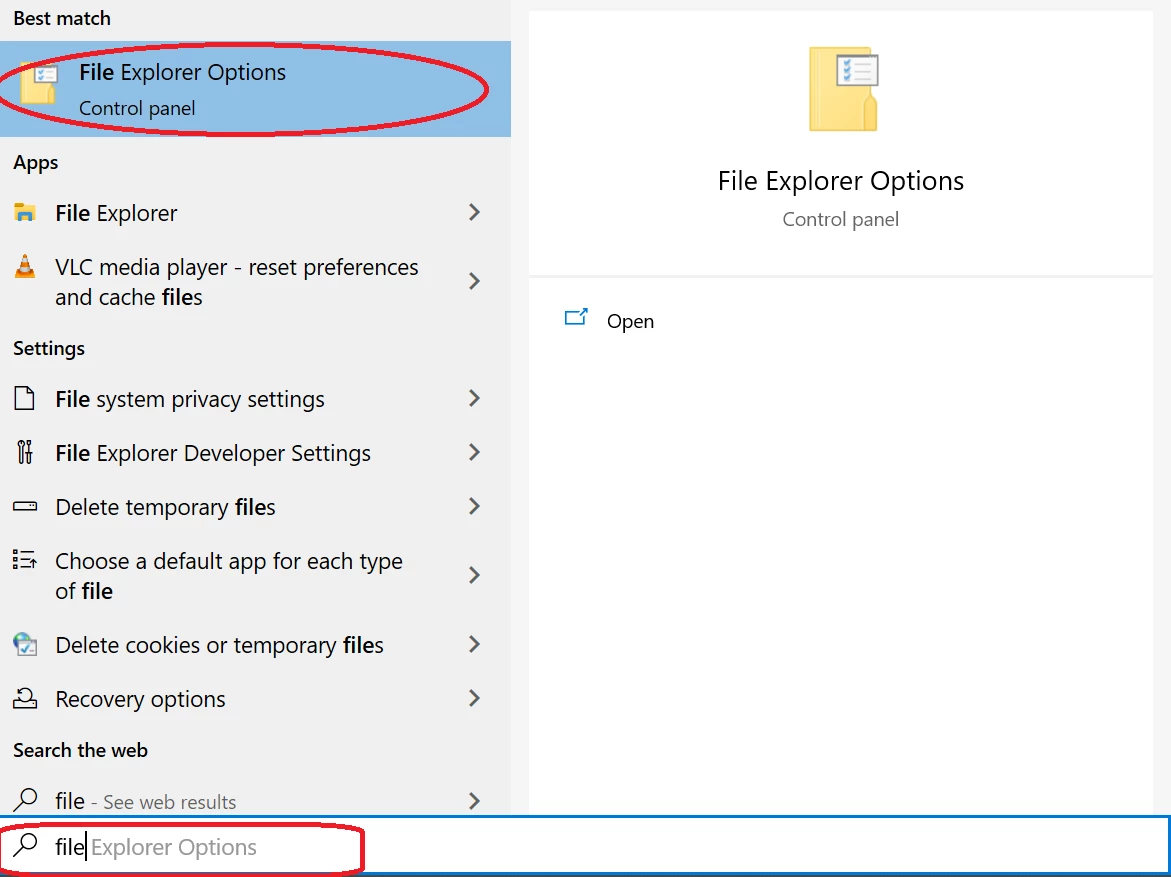
Task: Expand Delete temporary files chevron
Action: coord(474,506)
